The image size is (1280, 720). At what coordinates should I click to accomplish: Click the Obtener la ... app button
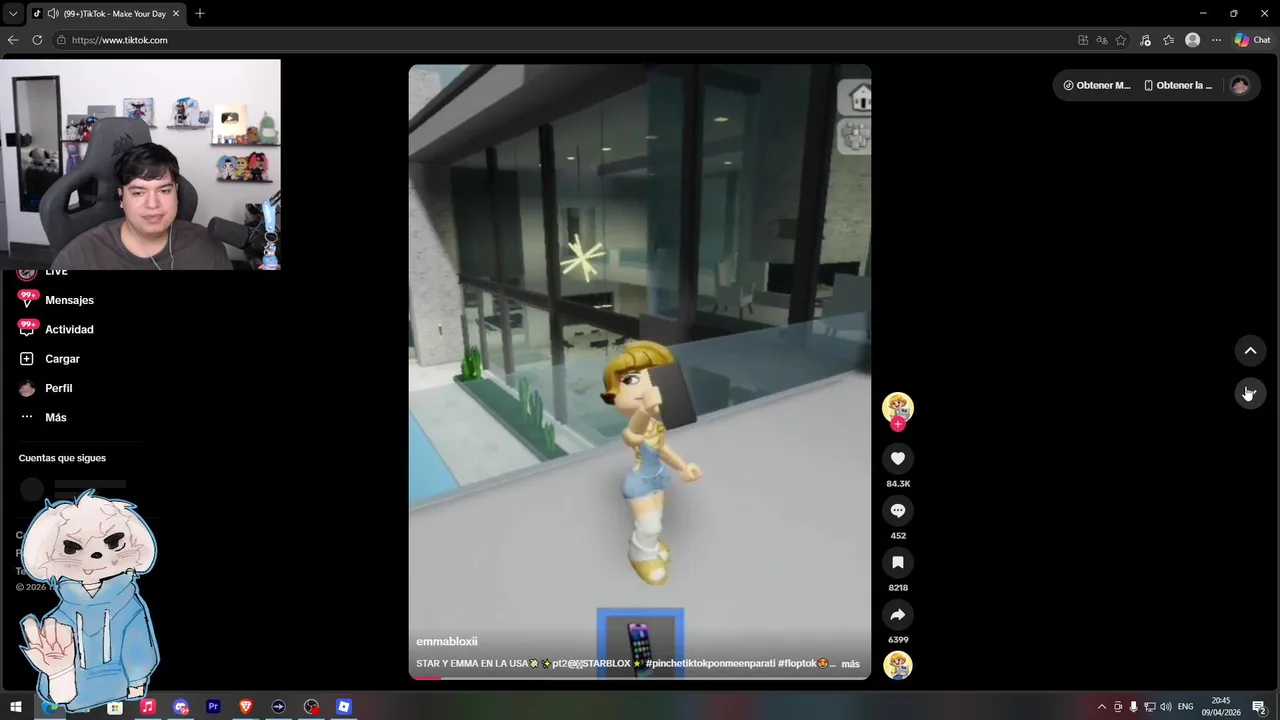(1178, 85)
